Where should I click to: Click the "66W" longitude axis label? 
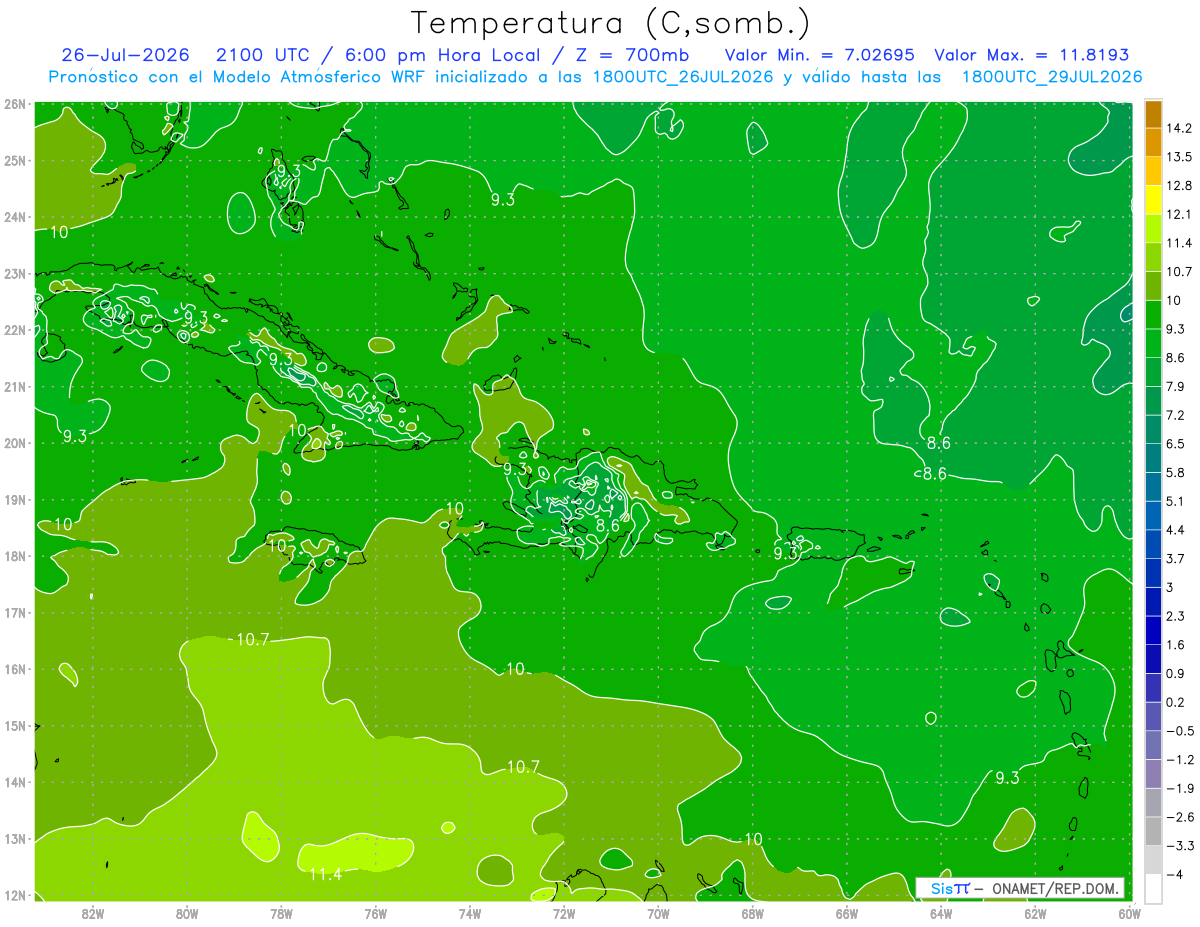846,913
